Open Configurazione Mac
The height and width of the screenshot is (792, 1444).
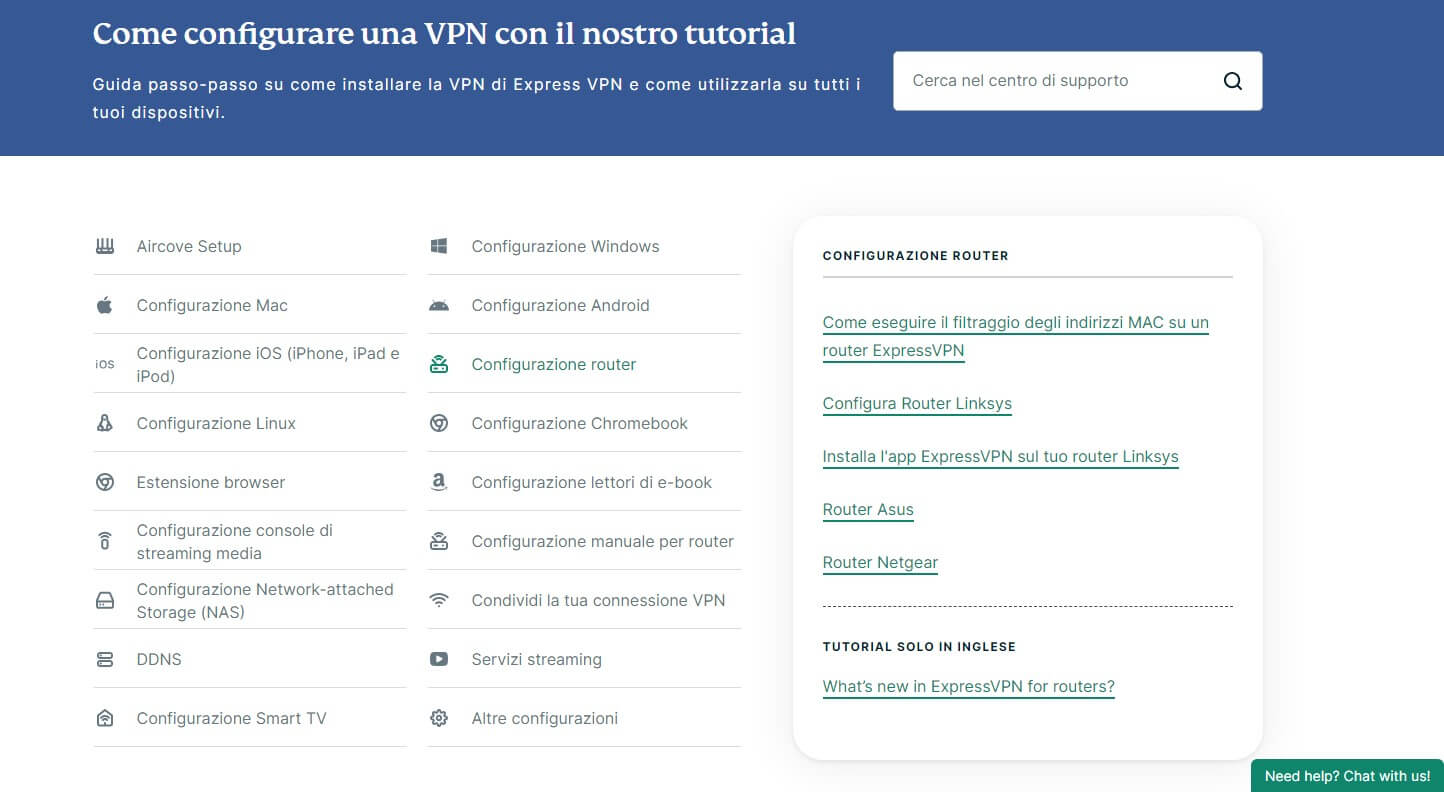tap(212, 305)
